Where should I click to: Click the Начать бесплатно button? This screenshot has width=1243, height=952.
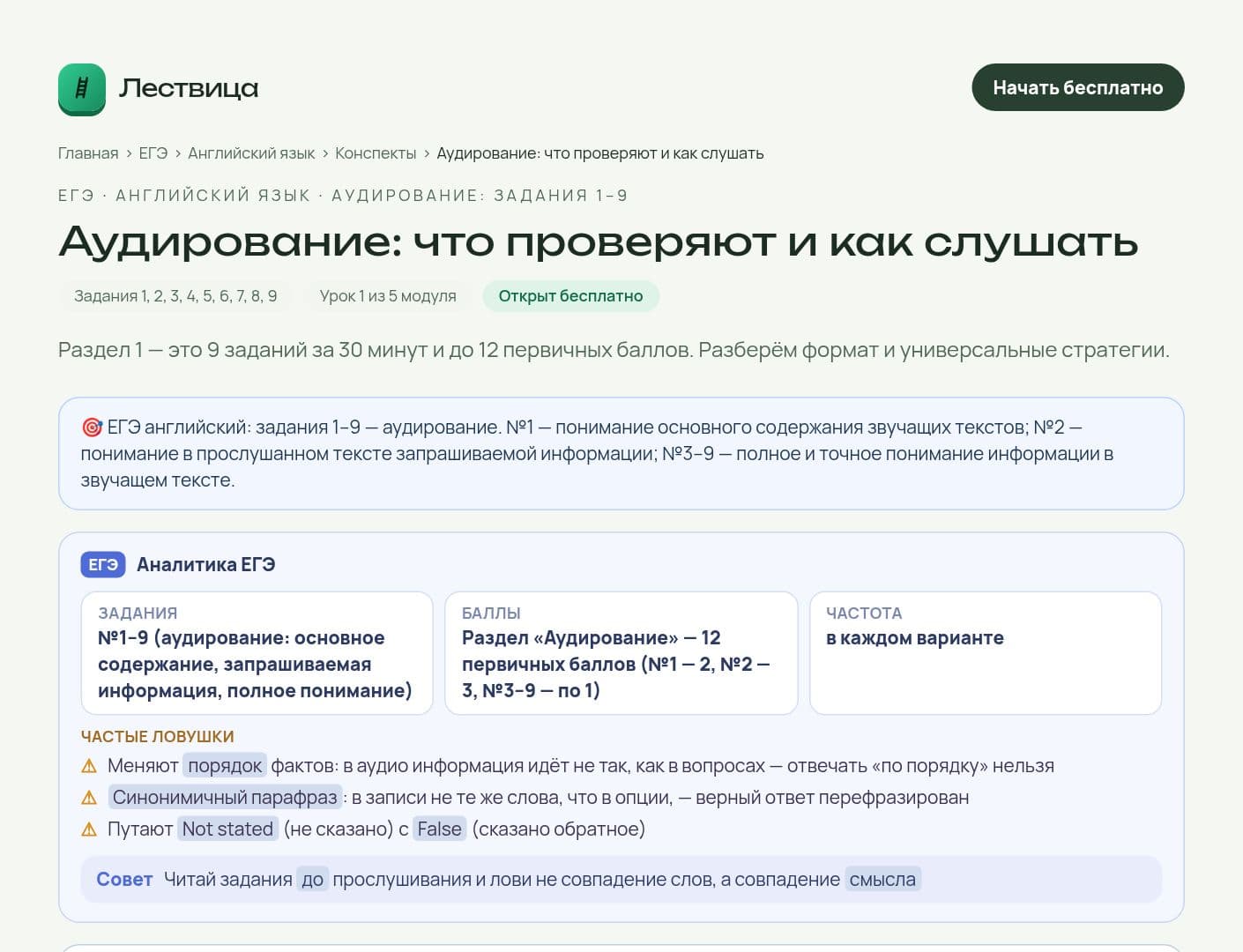[x=1077, y=87]
